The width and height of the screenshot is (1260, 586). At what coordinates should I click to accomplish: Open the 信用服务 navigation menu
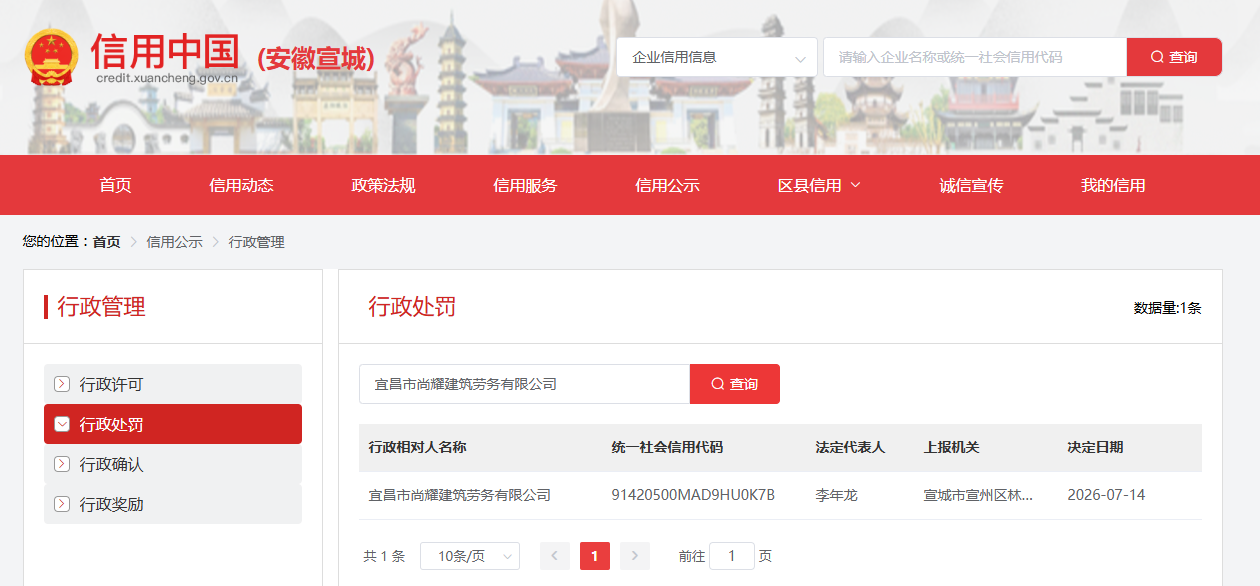point(525,185)
